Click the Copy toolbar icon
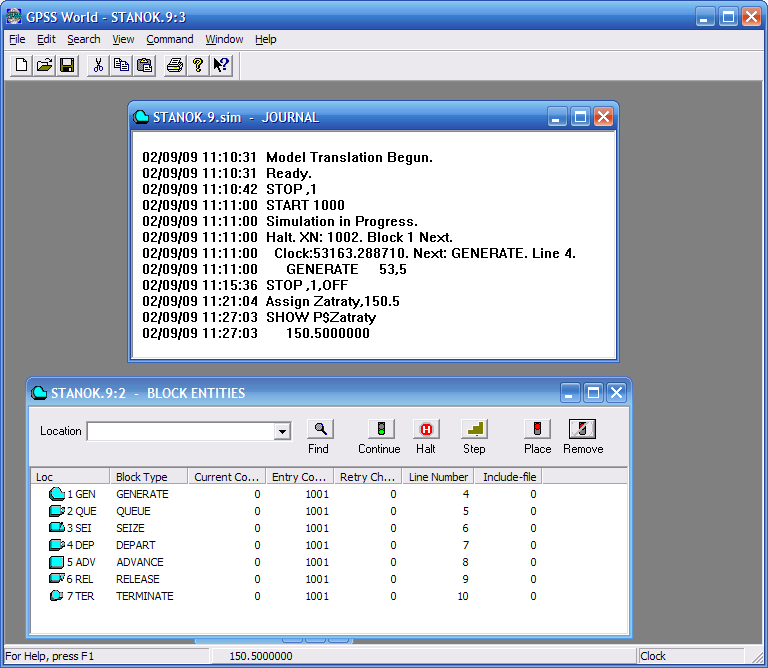The width and height of the screenshot is (768, 668). [x=121, y=65]
